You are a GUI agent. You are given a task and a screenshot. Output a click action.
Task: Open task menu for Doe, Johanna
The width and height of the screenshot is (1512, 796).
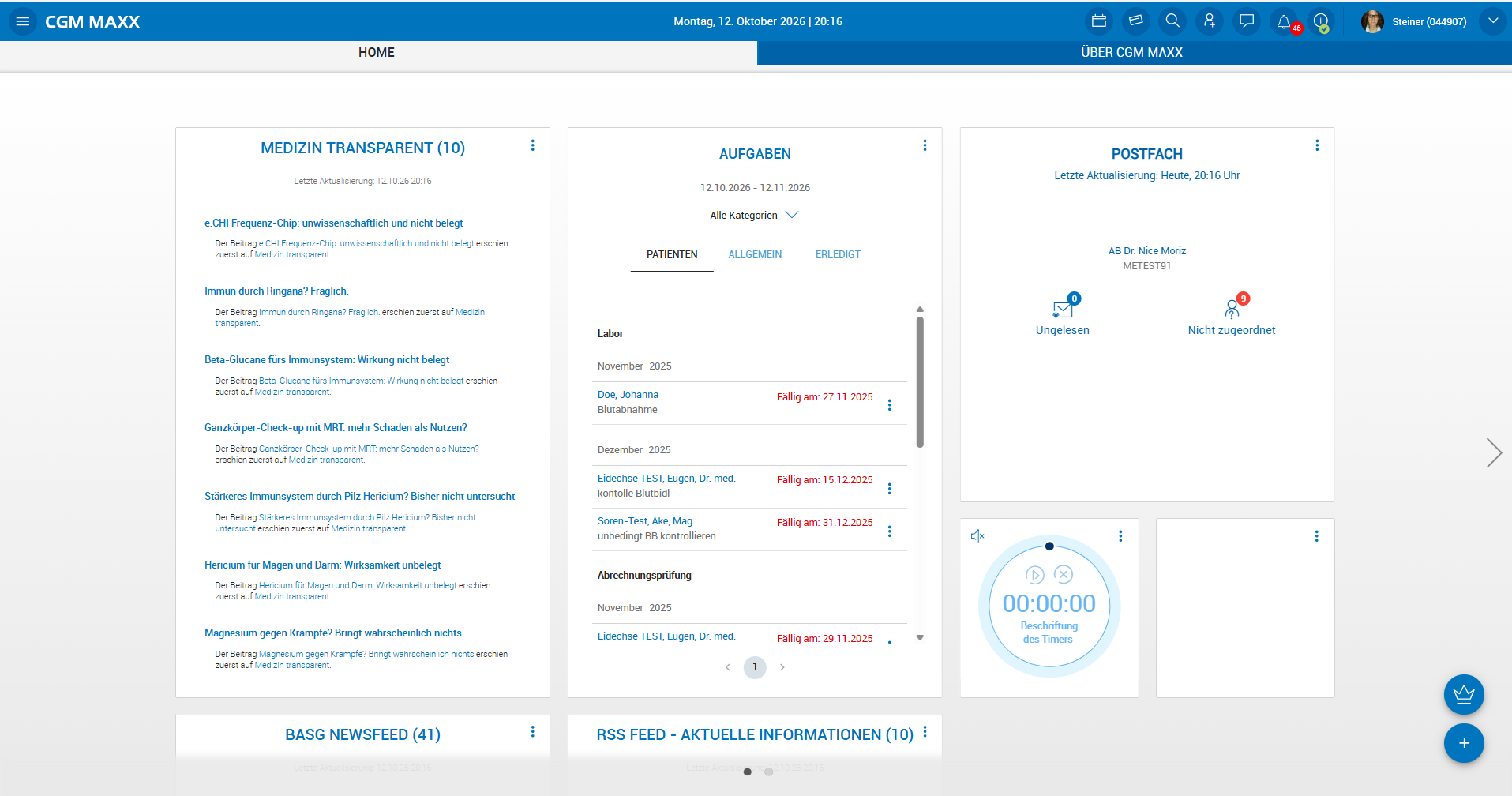890,405
